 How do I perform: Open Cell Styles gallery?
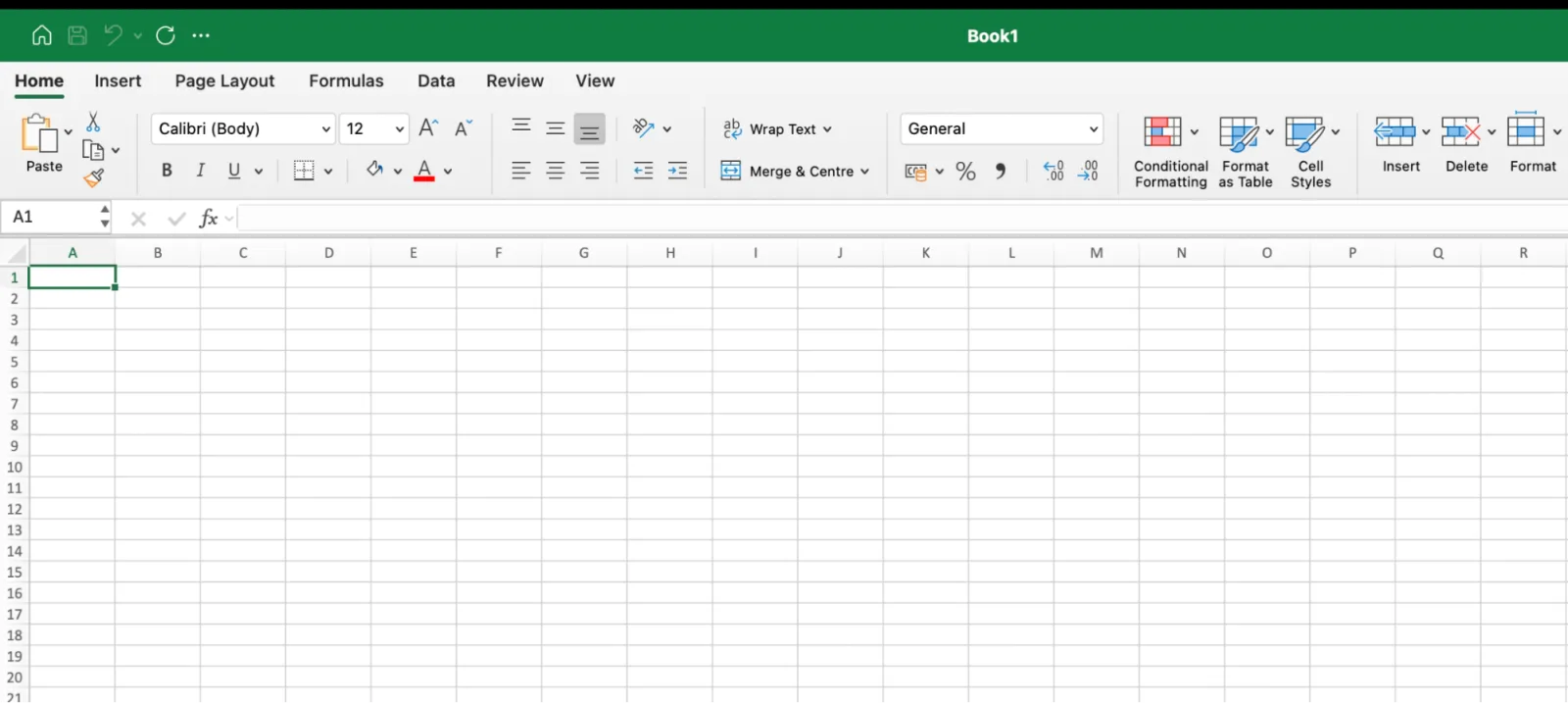(1311, 151)
